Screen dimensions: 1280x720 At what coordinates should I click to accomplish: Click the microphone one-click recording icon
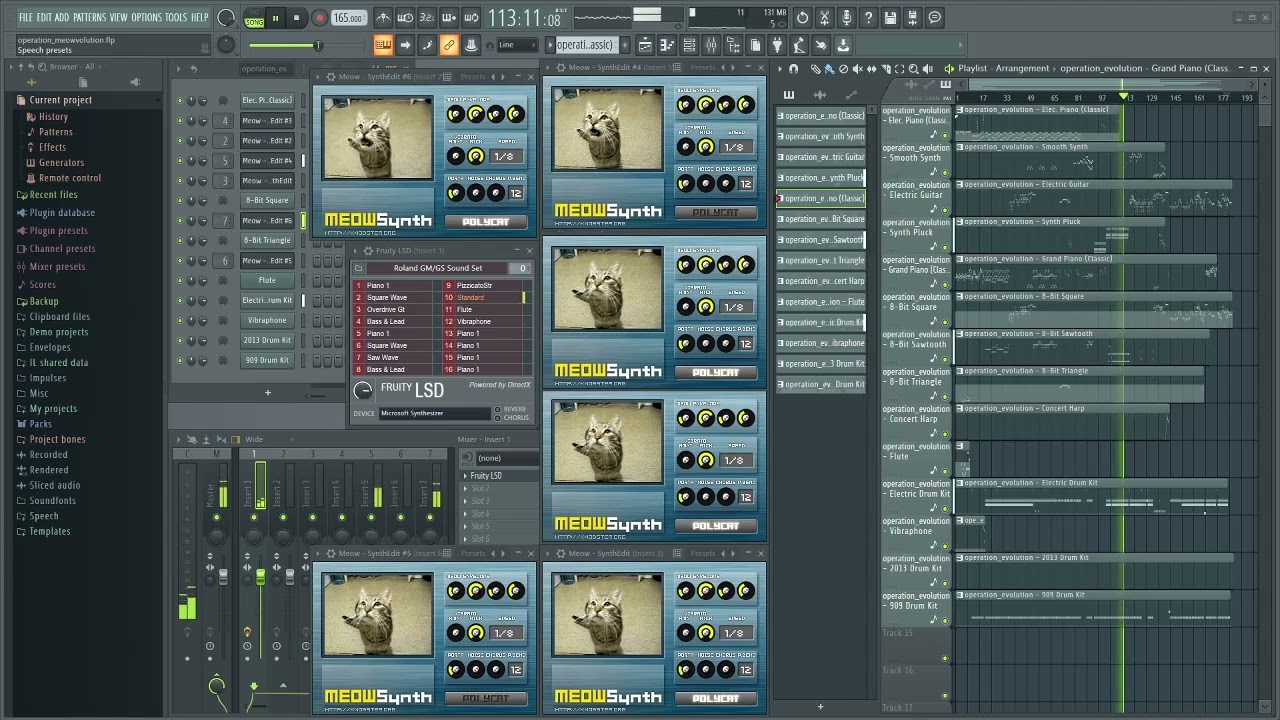(x=846, y=17)
